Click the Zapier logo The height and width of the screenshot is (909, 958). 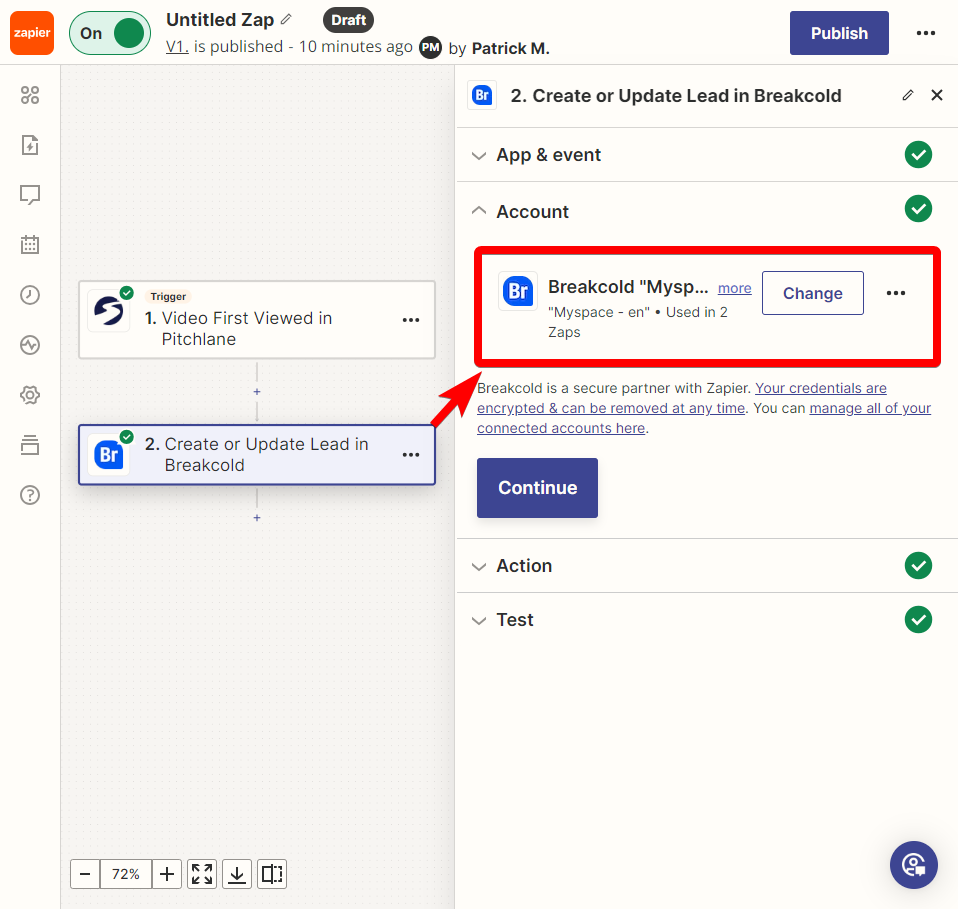tap(32, 33)
